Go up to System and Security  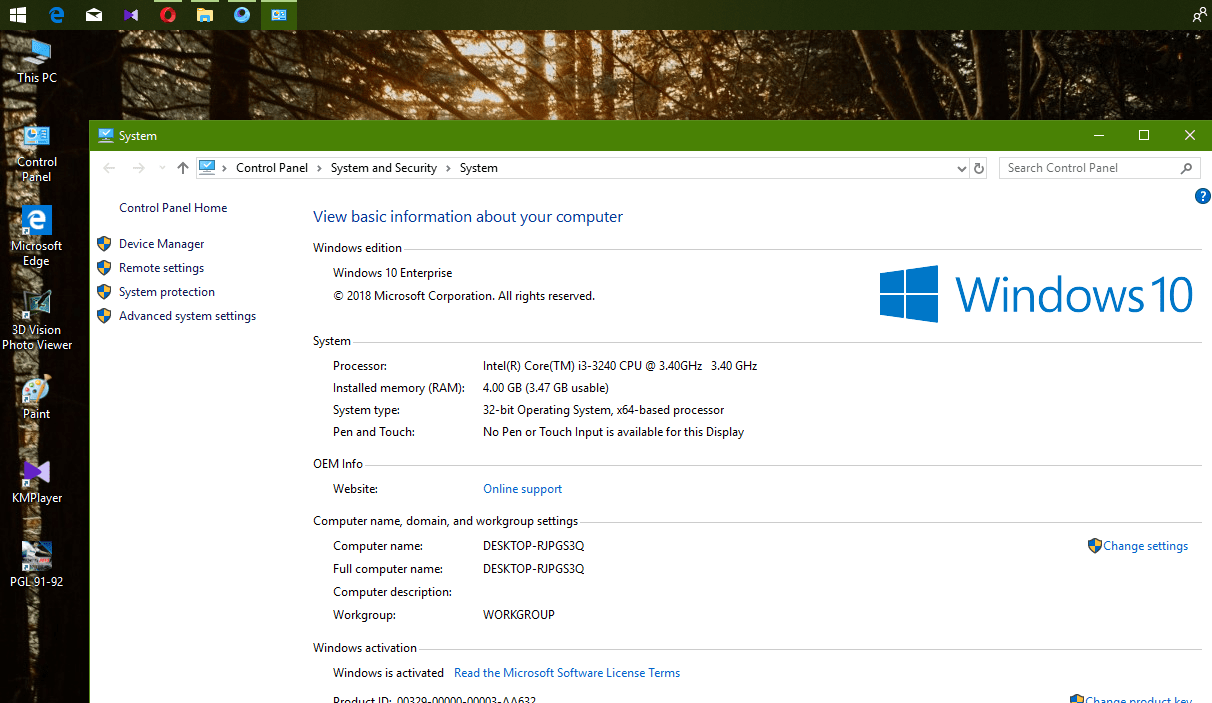coord(182,168)
